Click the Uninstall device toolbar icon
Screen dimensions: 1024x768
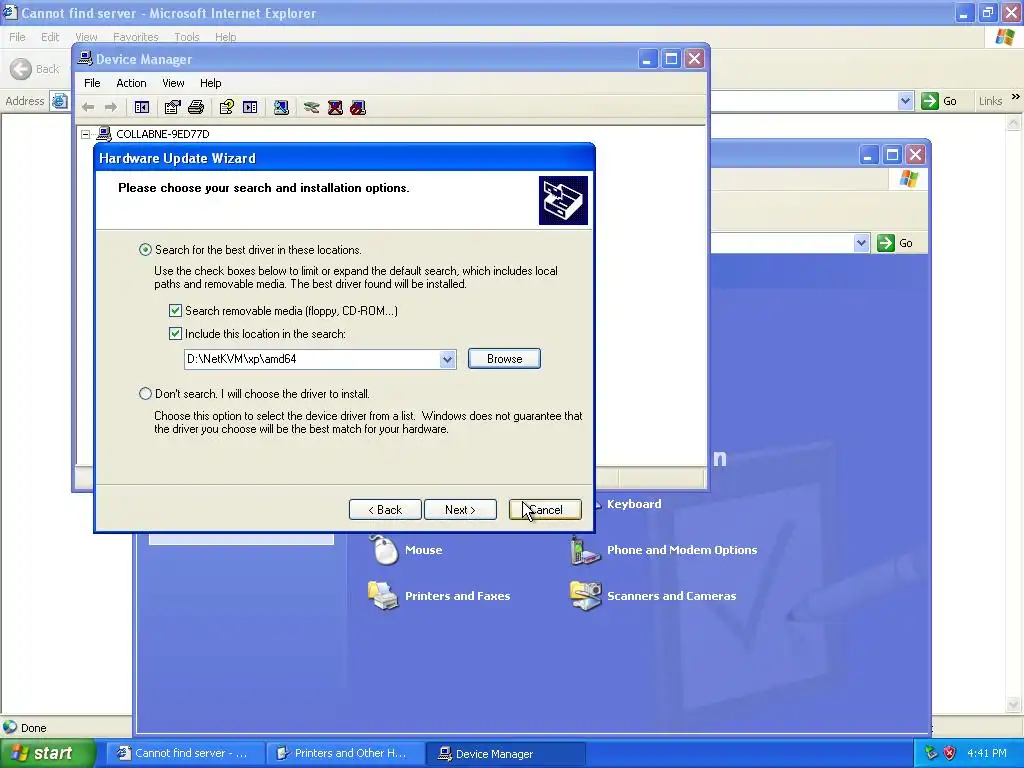point(335,107)
